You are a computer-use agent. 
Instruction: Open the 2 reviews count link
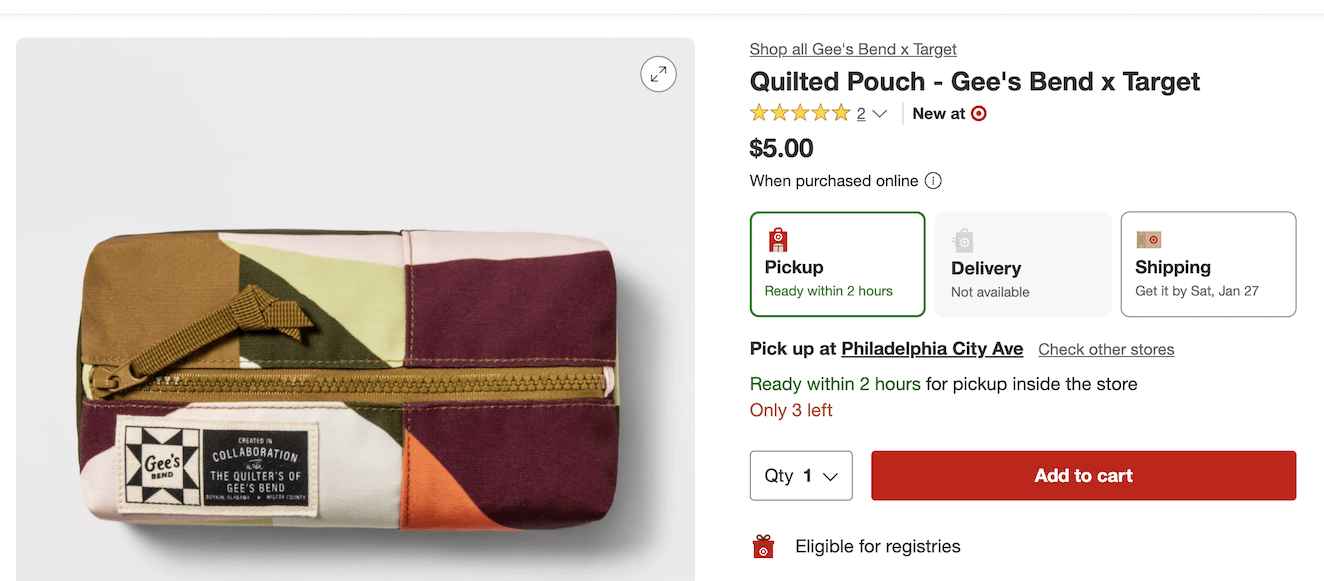[861, 114]
